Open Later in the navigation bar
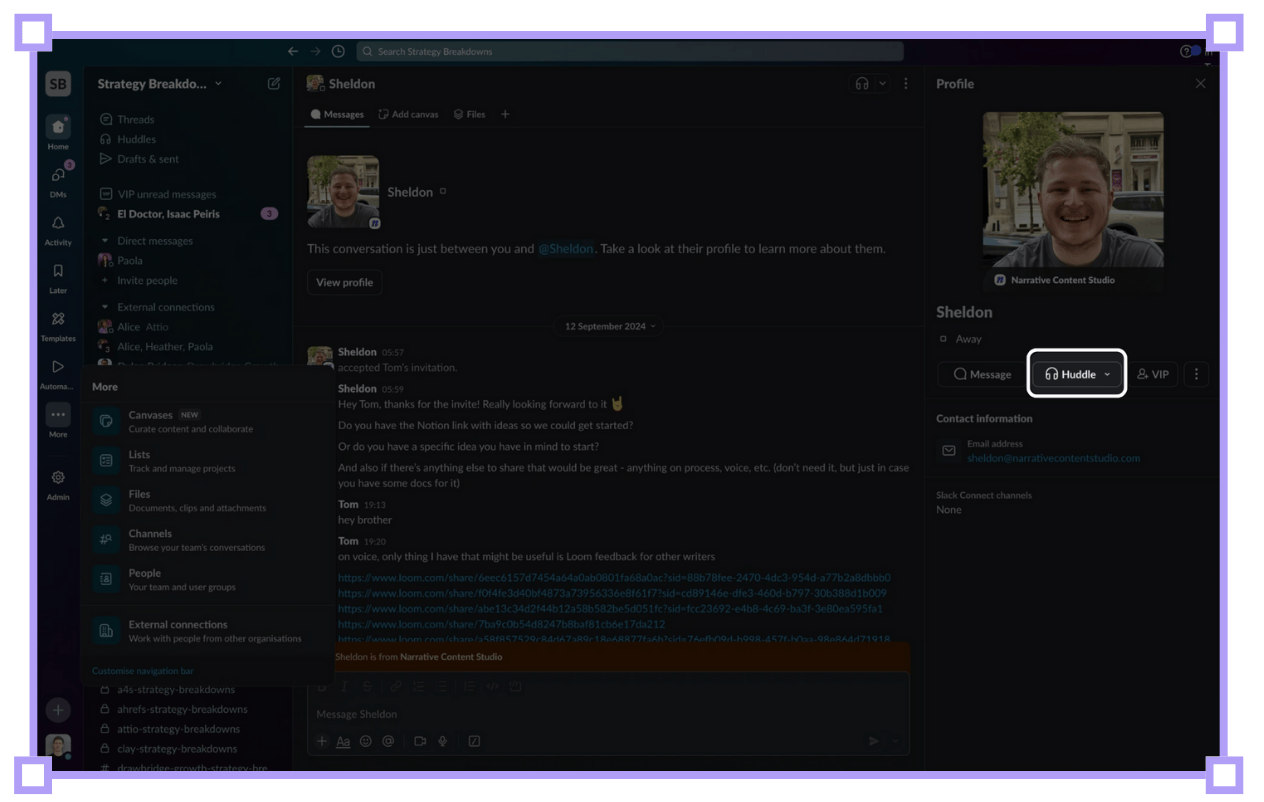This screenshot has height=802, width=1264. pyautogui.click(x=58, y=277)
